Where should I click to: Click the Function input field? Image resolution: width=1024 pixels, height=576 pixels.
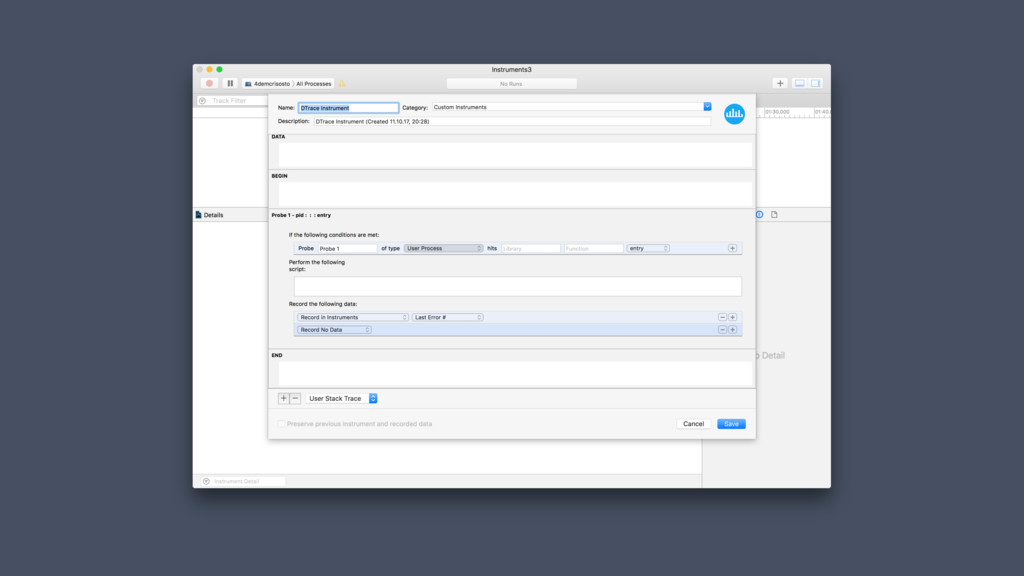(x=594, y=248)
